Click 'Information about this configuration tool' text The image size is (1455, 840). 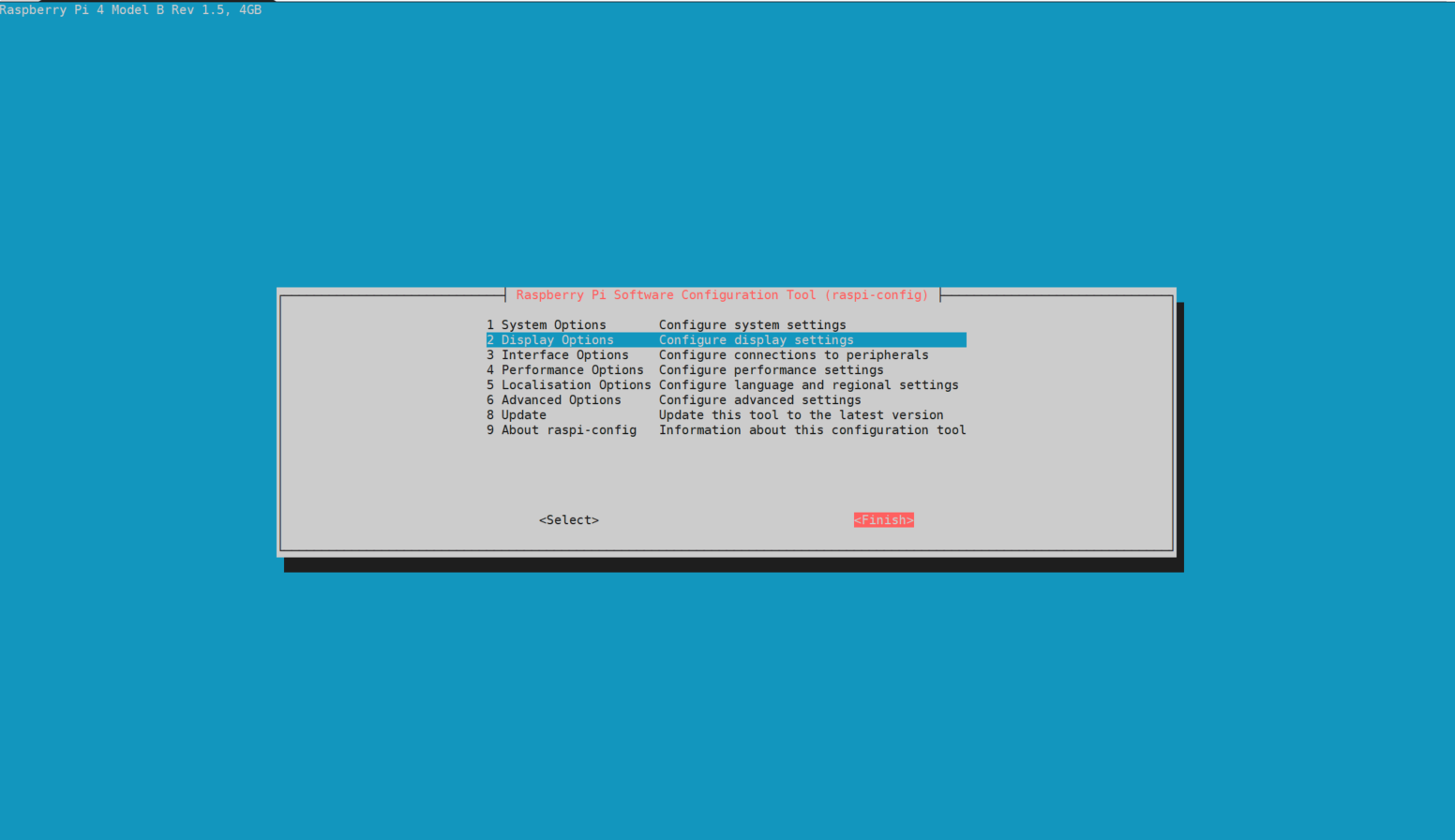point(813,430)
